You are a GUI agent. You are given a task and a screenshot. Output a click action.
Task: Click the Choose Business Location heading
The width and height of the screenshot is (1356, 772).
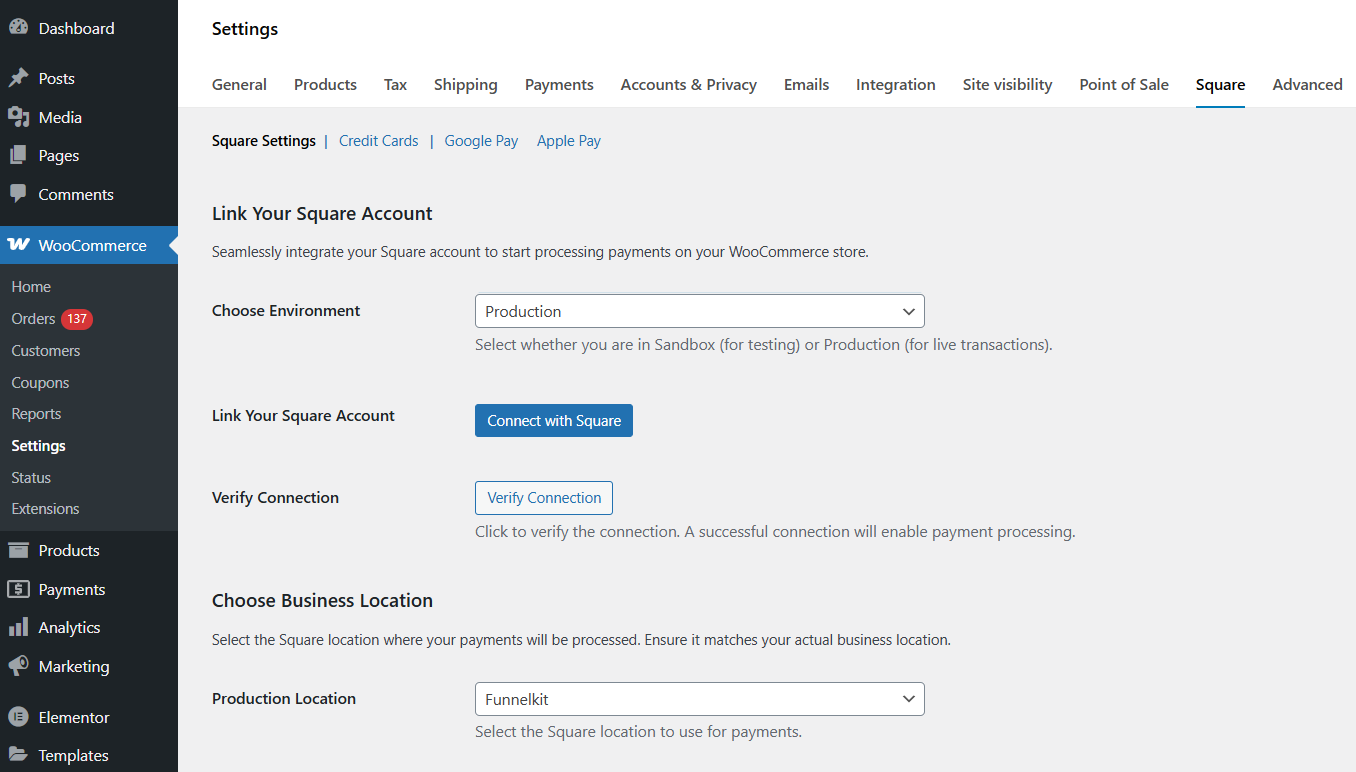click(322, 601)
